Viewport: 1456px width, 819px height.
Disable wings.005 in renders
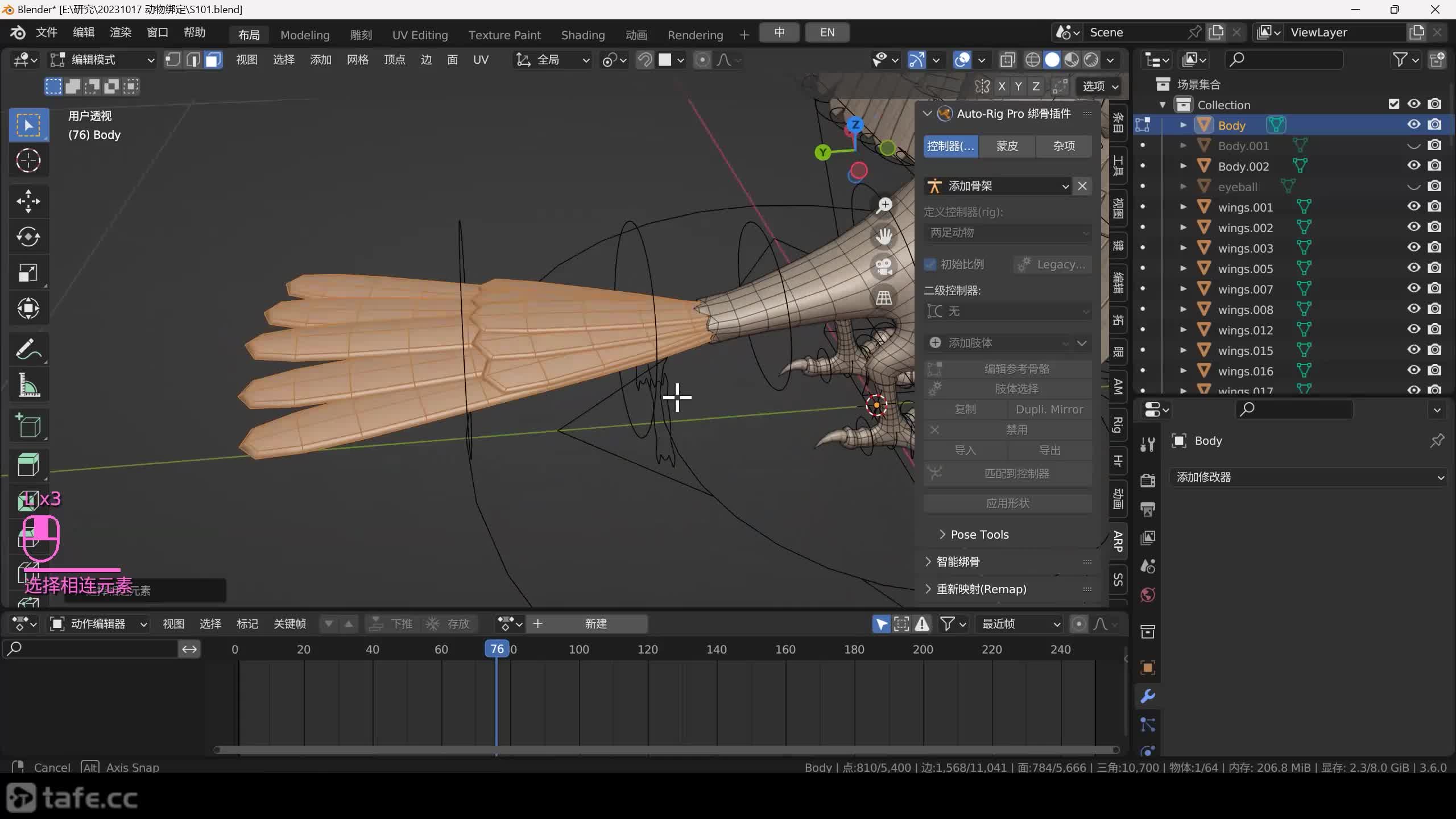1435,268
